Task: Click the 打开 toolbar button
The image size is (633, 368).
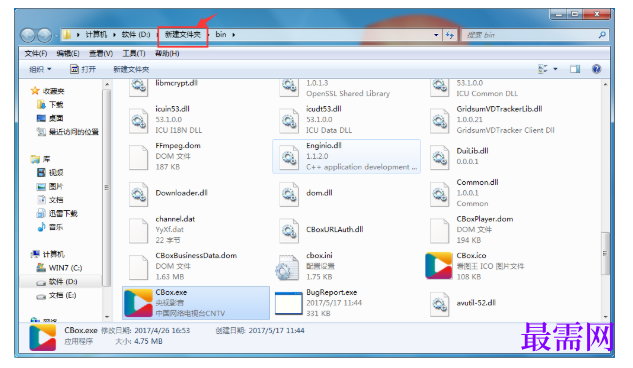Action: tap(83, 69)
